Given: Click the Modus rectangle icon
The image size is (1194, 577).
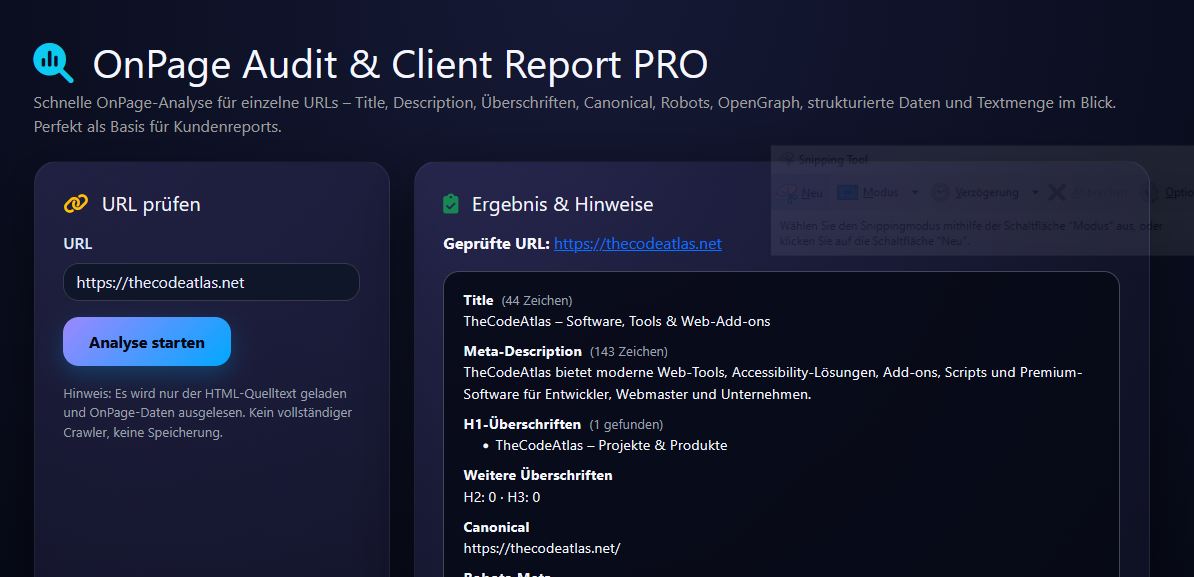Looking at the screenshot, I should click(x=848, y=193).
